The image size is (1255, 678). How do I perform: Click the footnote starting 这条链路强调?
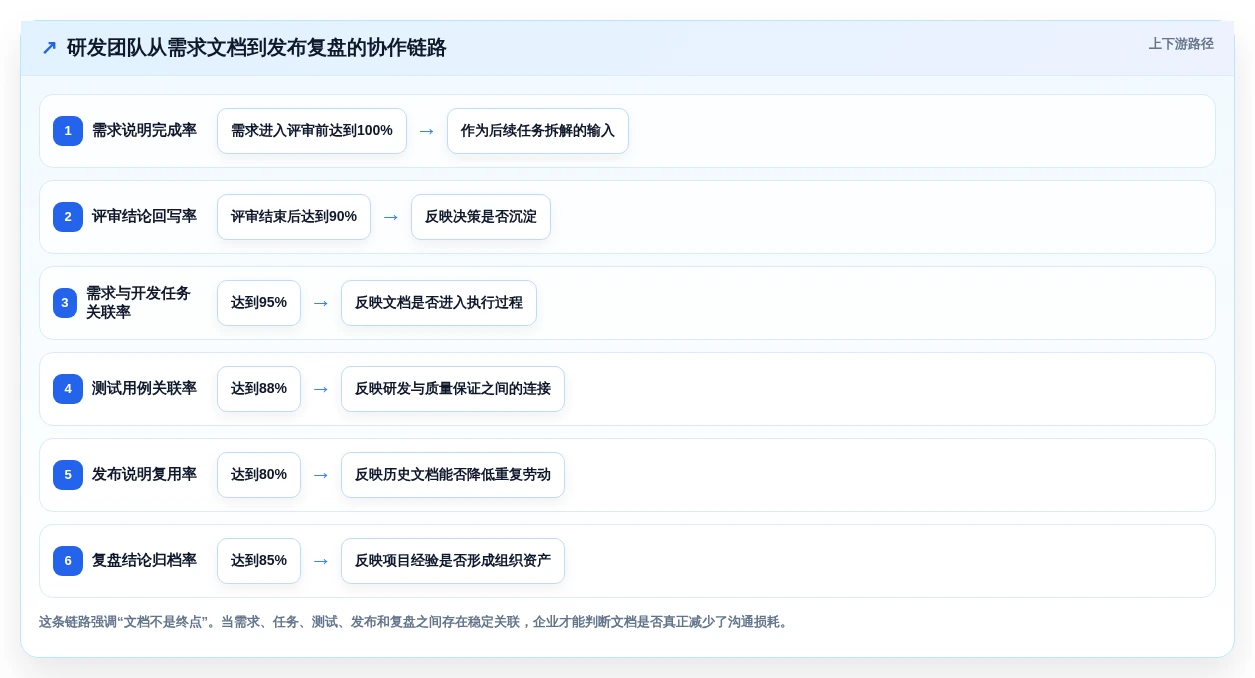[415, 622]
